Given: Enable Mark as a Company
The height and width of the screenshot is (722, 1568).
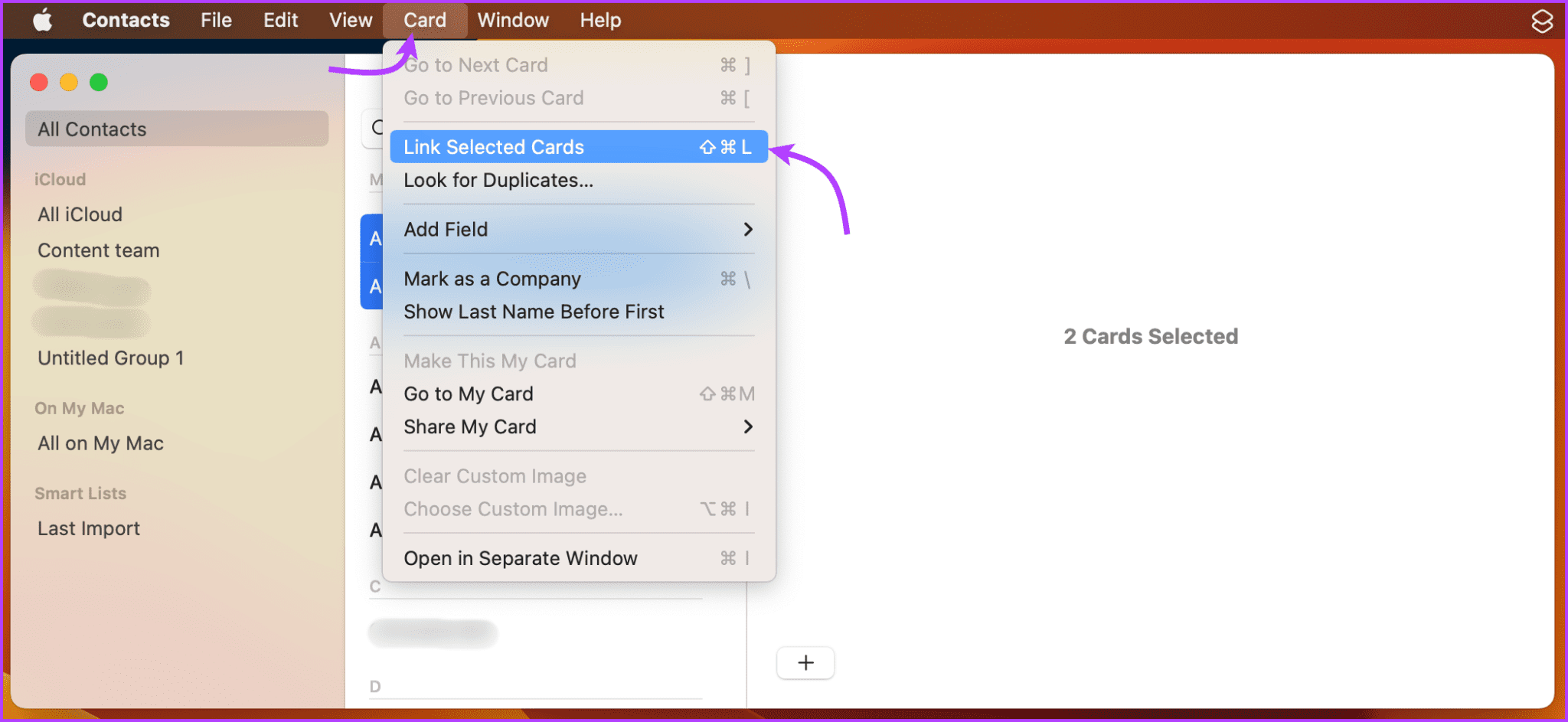Looking at the screenshot, I should pyautogui.click(x=492, y=278).
